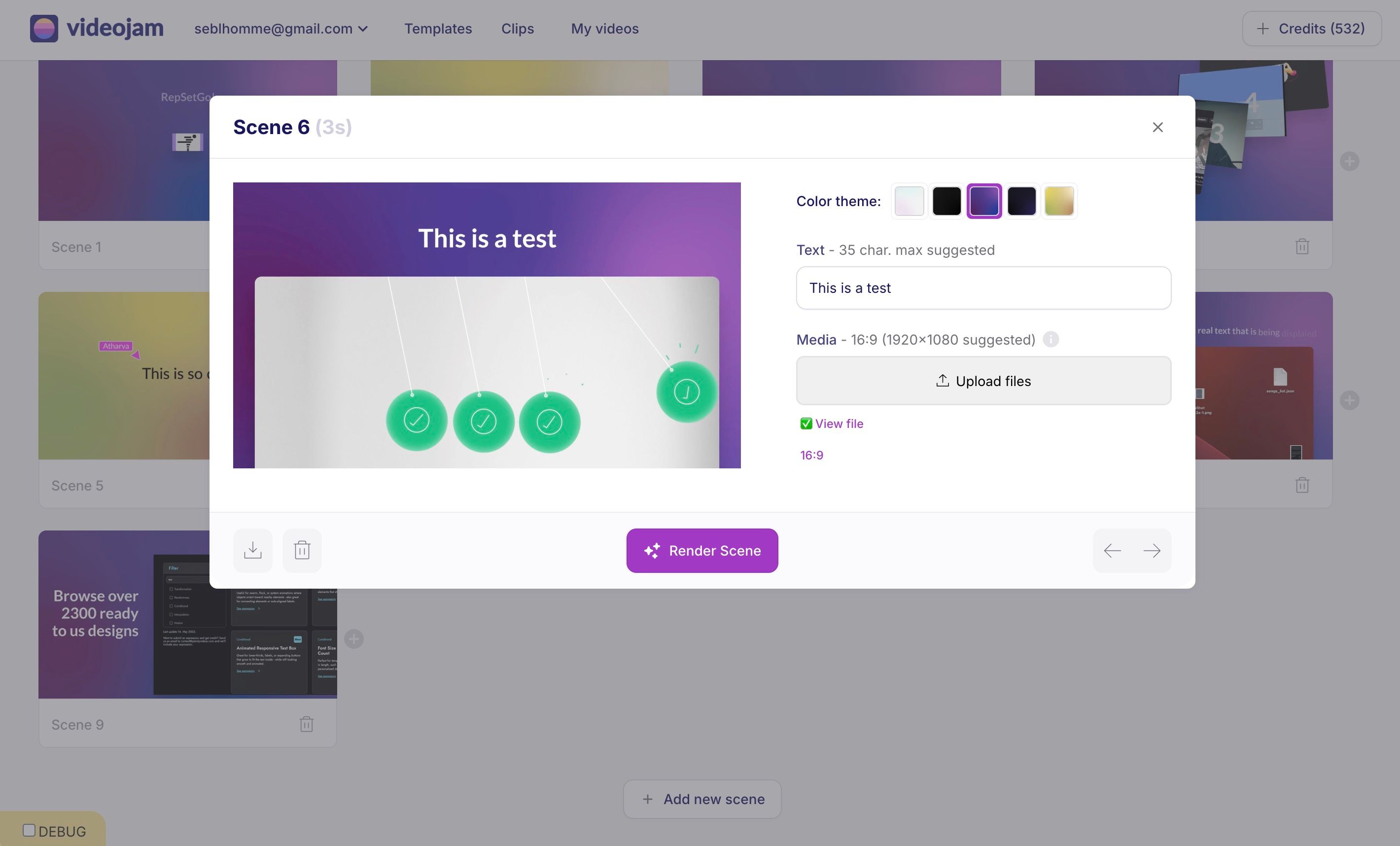
Task: Toggle the DEBUG checkbox
Action: pyautogui.click(x=29, y=830)
